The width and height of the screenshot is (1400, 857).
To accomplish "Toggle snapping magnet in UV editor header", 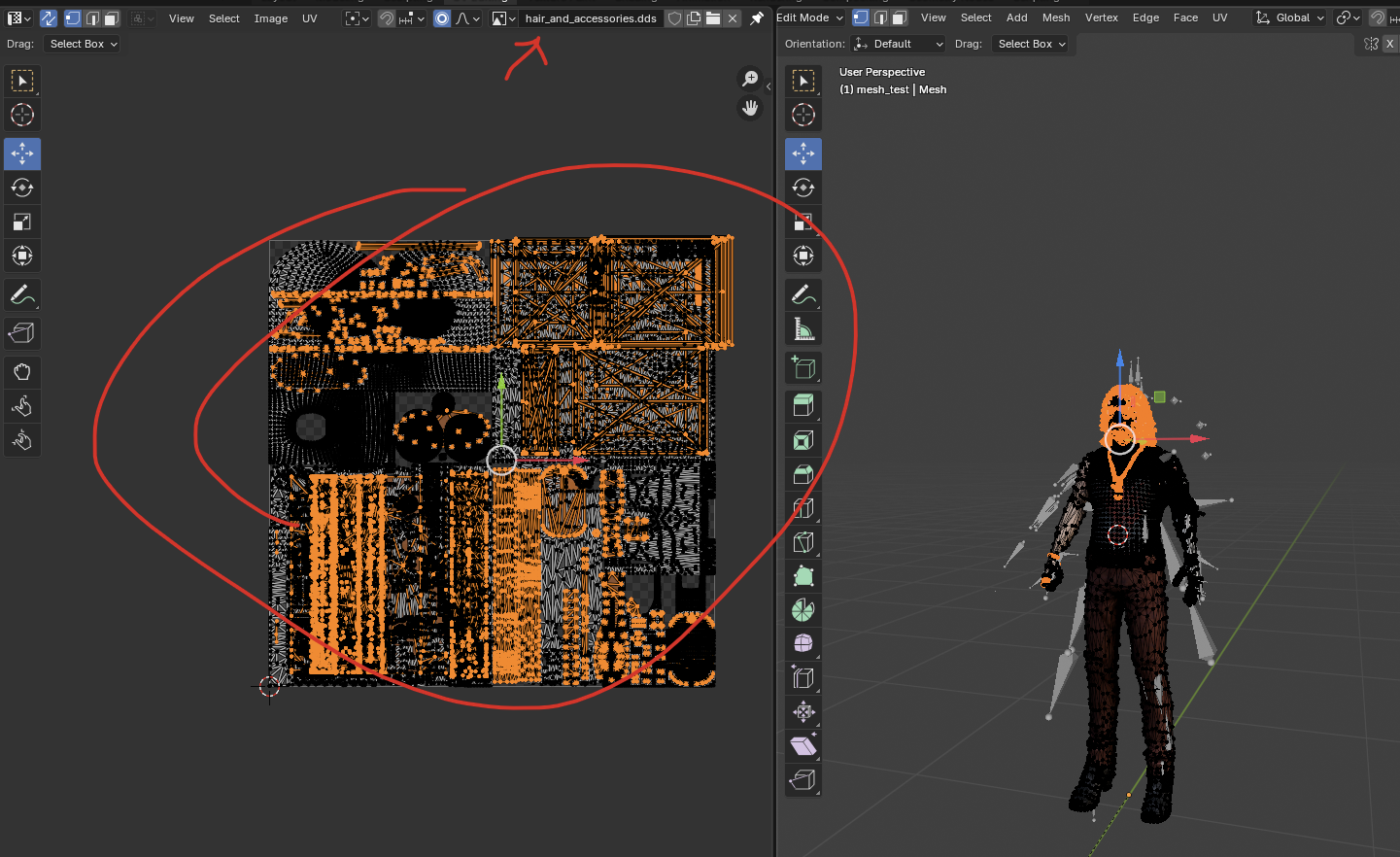I will click(x=387, y=18).
